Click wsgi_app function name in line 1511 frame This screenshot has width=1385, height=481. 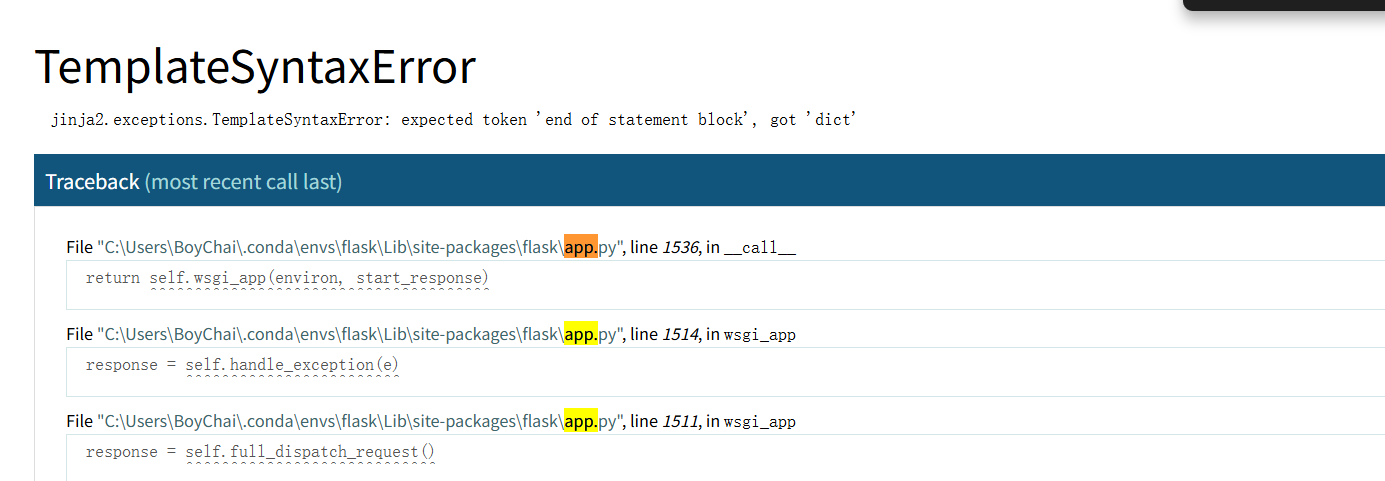760,422
